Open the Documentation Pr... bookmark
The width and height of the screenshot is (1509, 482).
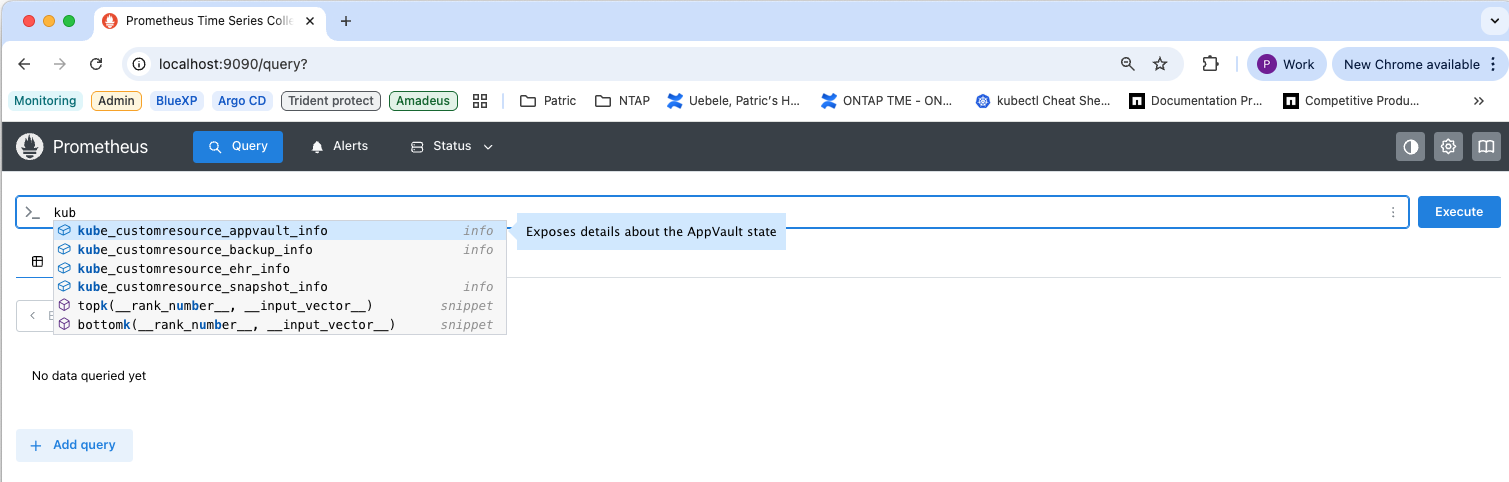(1196, 101)
